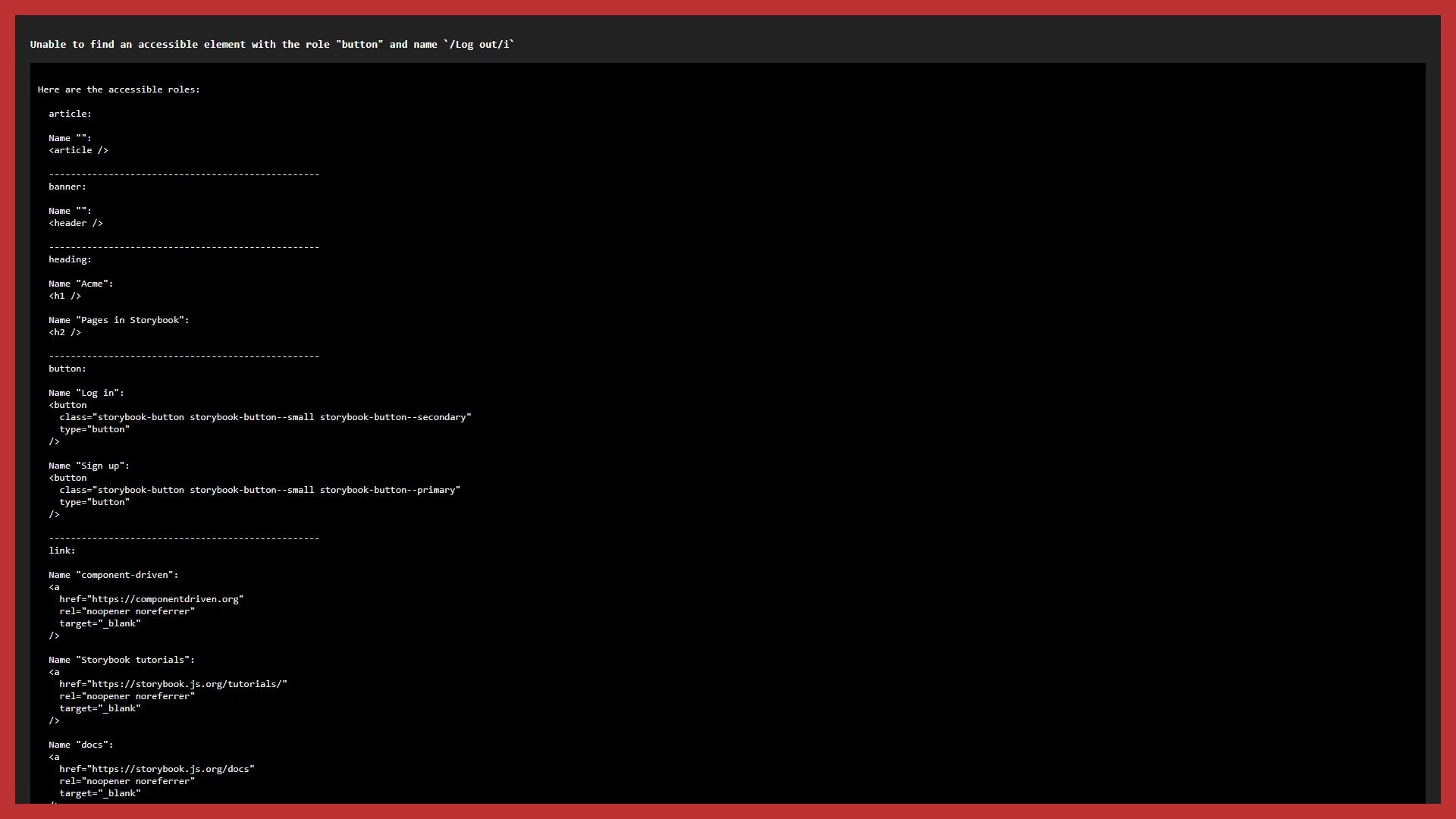Click the Name "Log in" line
Image resolution: width=1456 pixels, height=819 pixels.
pyautogui.click(x=86, y=393)
